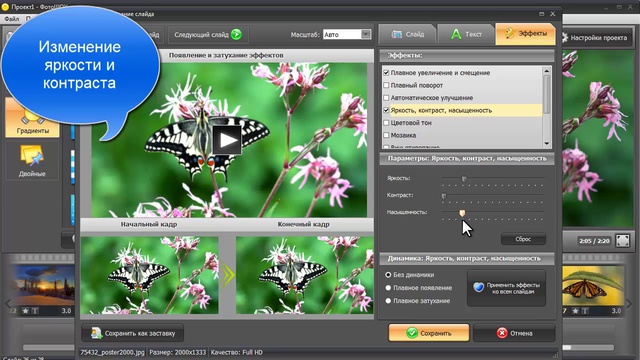Click timeline scroll left arrow
The image size is (640, 360).
pos(7,304)
